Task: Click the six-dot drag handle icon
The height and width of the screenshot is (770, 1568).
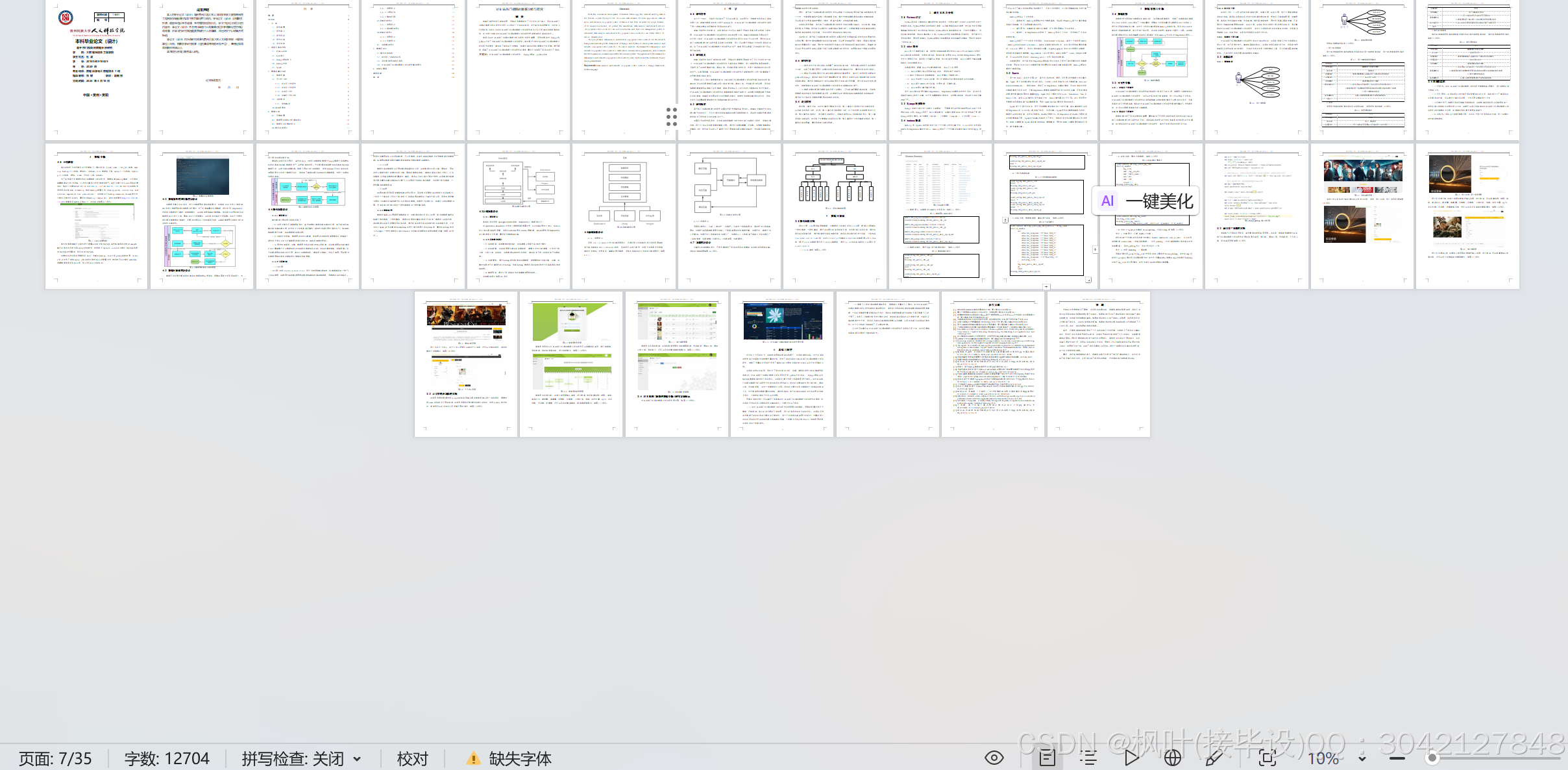Action: [x=672, y=117]
